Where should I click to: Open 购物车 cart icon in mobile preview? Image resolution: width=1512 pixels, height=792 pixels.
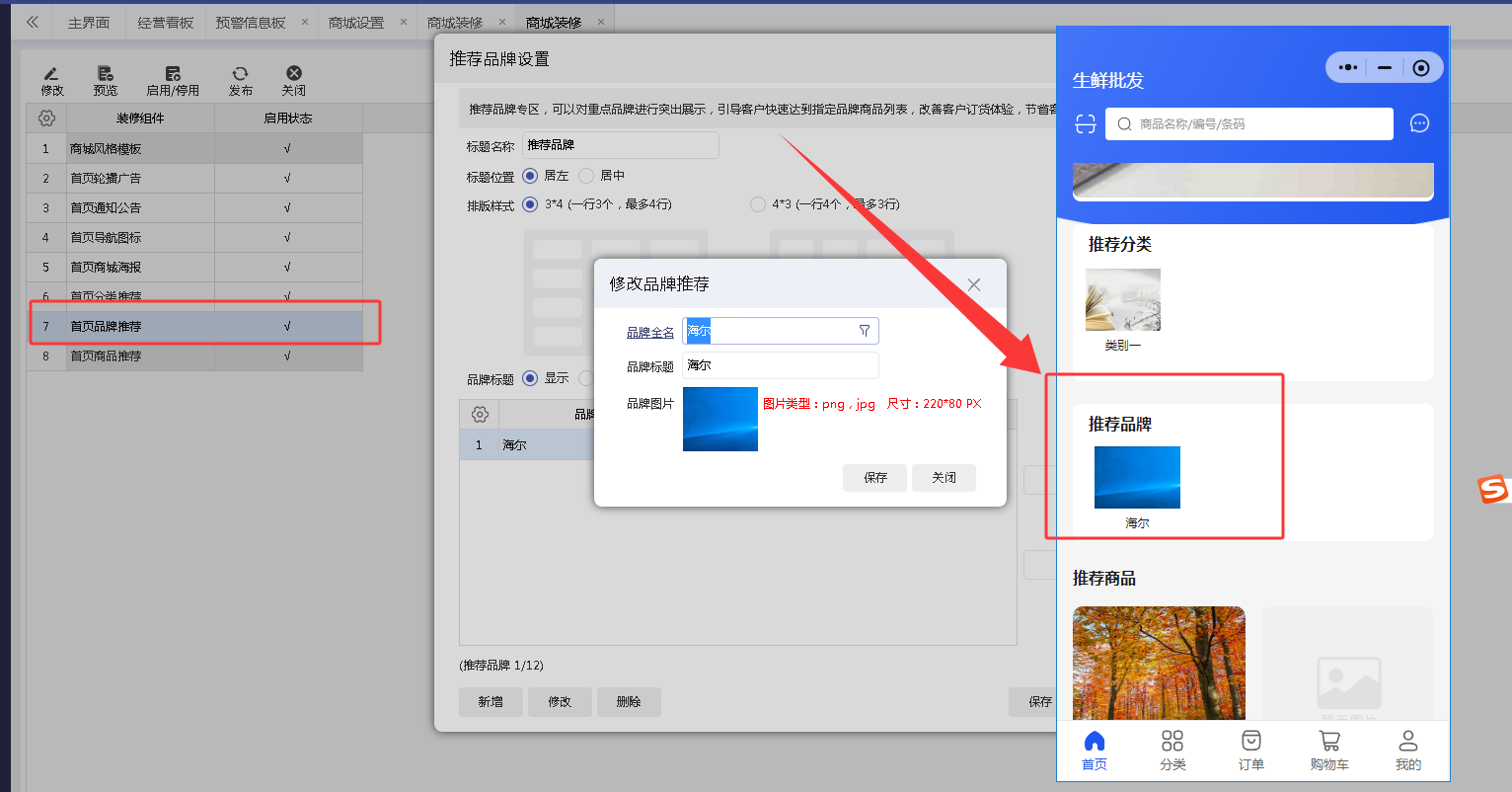[x=1328, y=742]
